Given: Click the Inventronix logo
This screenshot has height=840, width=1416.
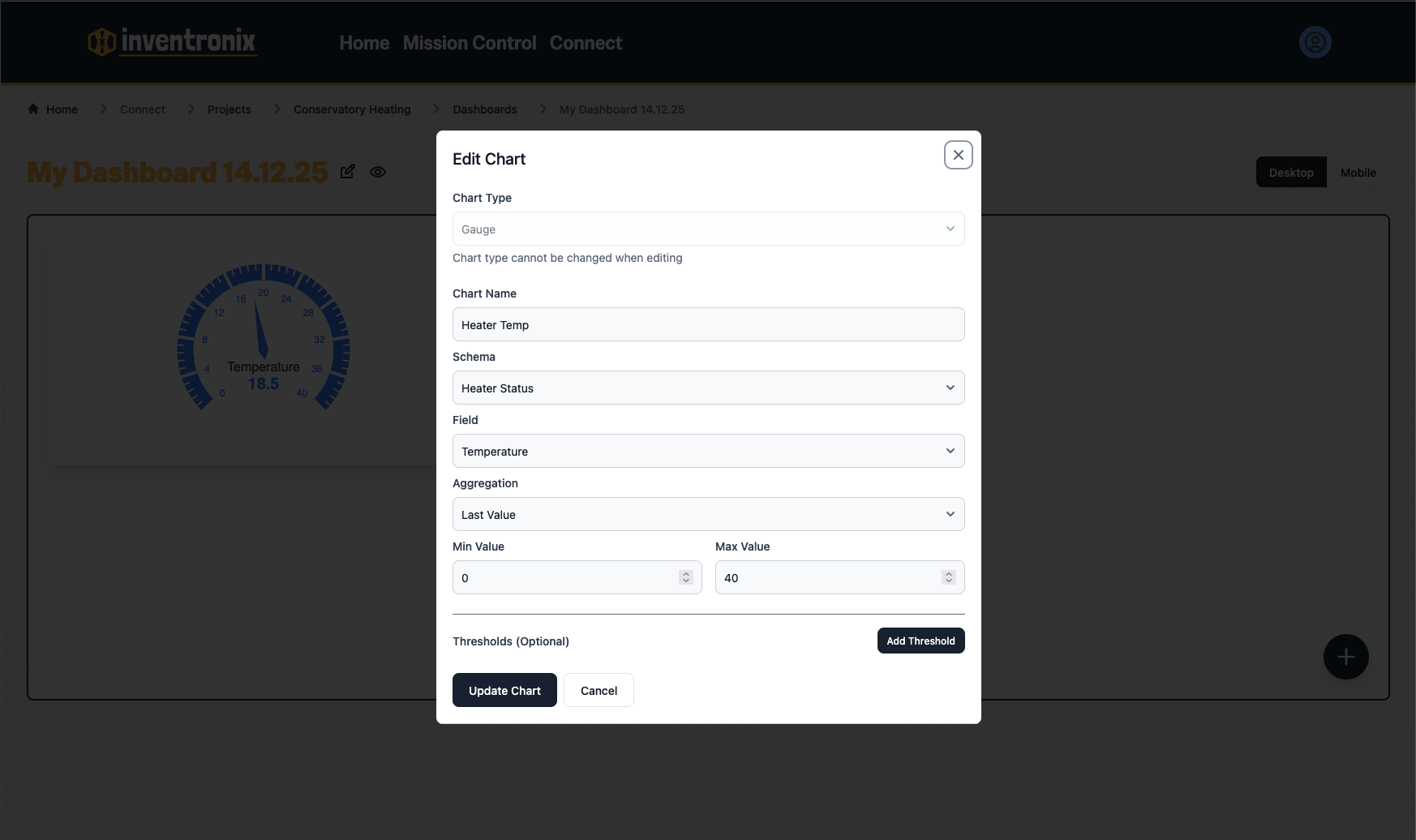Looking at the screenshot, I should pyautogui.click(x=172, y=41).
